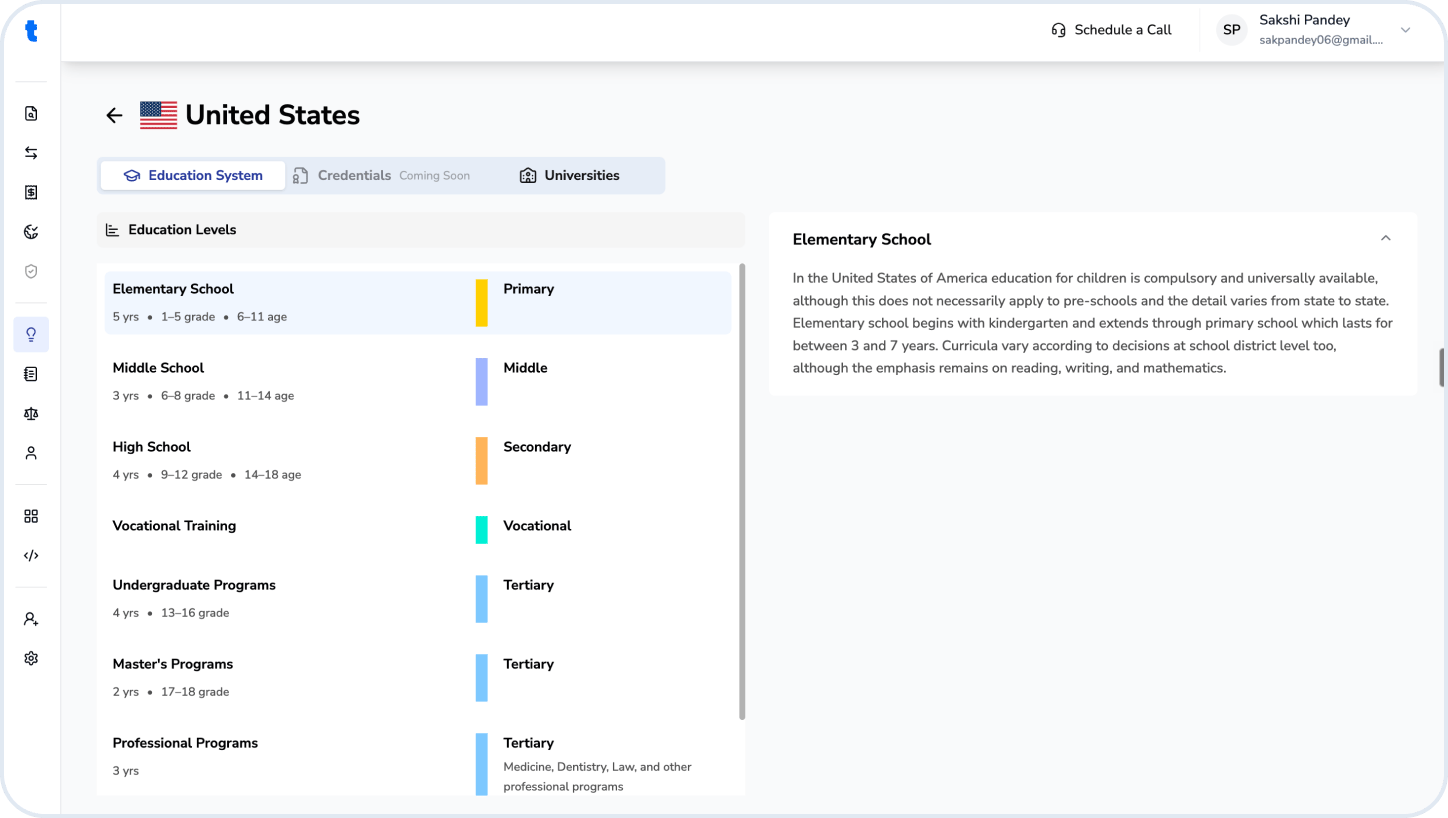1448x818 pixels.
Task: Select the Elementary School level row
Action: click(x=418, y=303)
